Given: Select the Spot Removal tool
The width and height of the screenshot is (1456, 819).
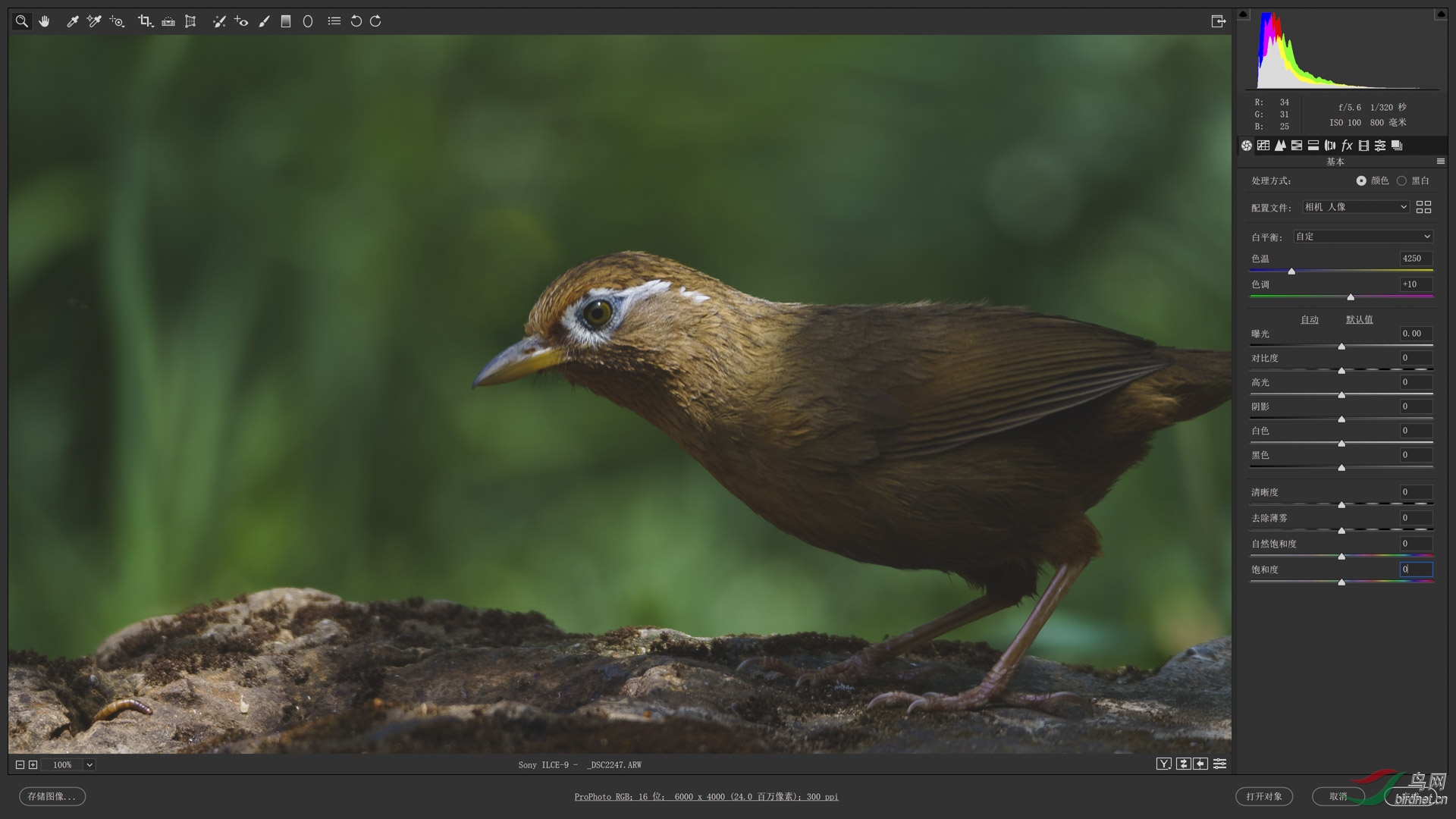Looking at the screenshot, I should [219, 21].
